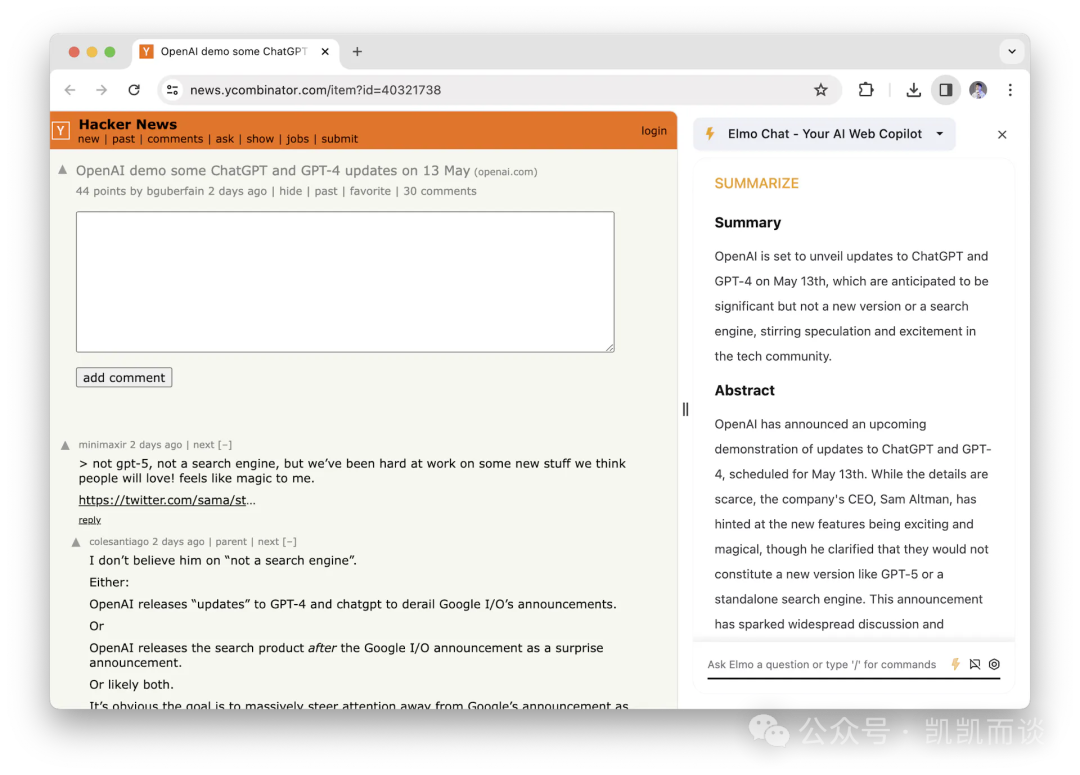1080x775 pixels.
Task: Go to 'past' in the Hacker News header
Action: click(x=123, y=139)
